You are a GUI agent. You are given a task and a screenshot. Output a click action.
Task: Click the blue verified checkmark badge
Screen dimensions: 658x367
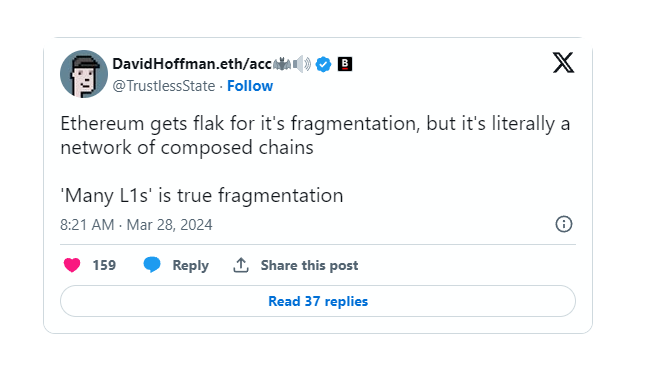click(x=323, y=64)
